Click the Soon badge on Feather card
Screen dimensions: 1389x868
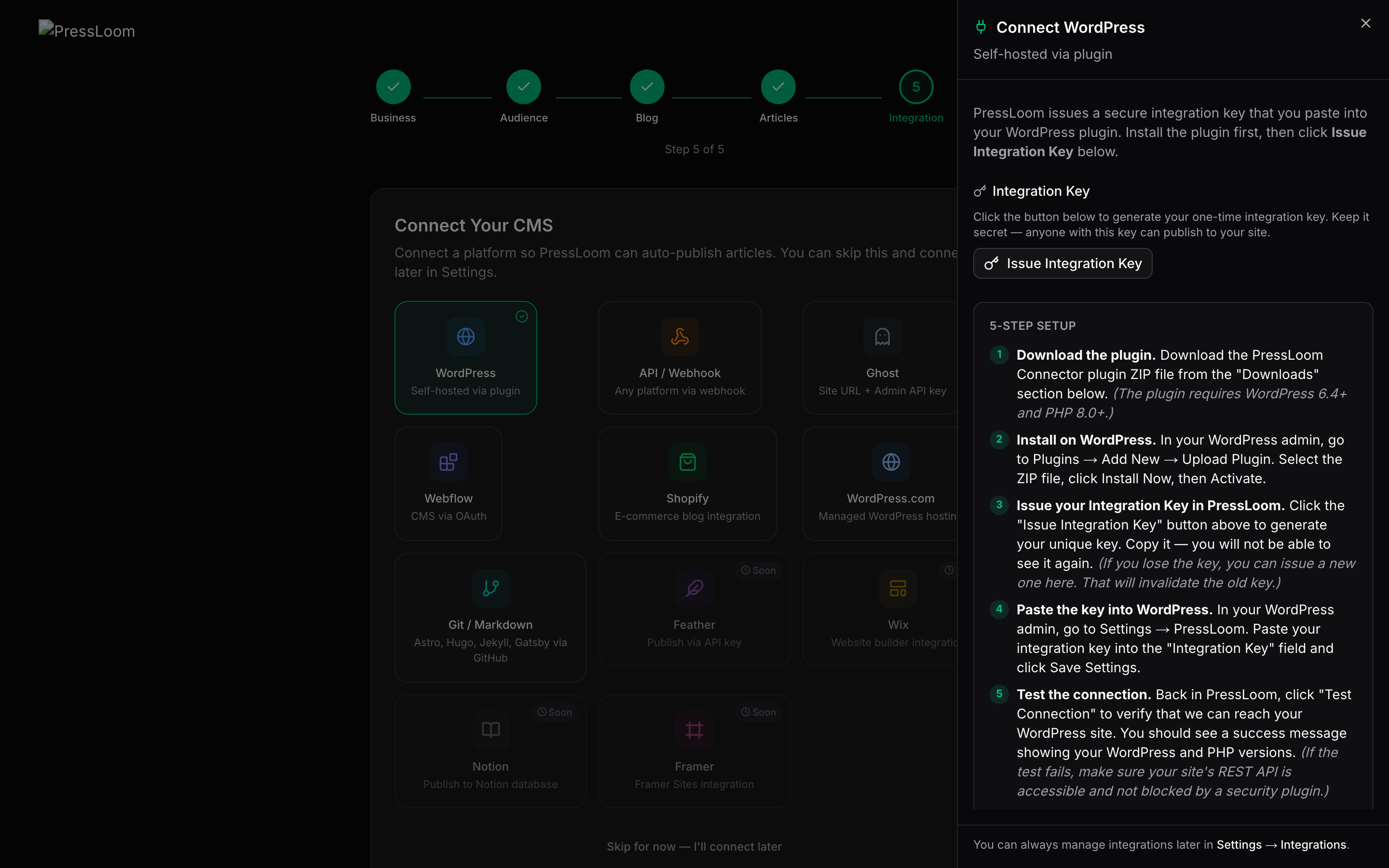point(758,570)
